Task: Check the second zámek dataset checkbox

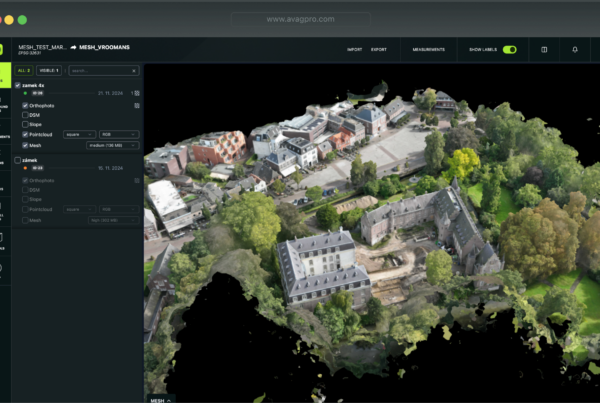Action: click(x=18, y=159)
